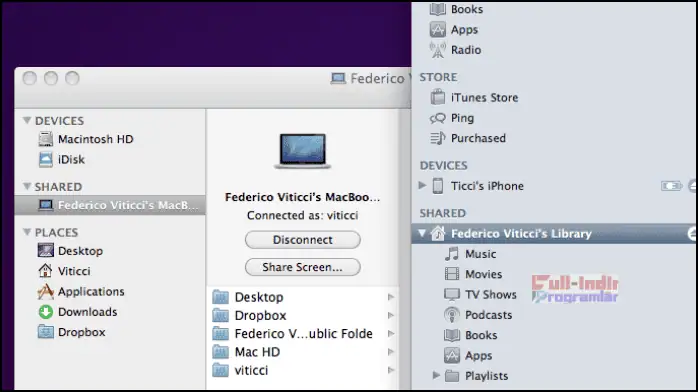Click the iDisk icon in Finder sidebar
The height and width of the screenshot is (392, 698).
45,159
